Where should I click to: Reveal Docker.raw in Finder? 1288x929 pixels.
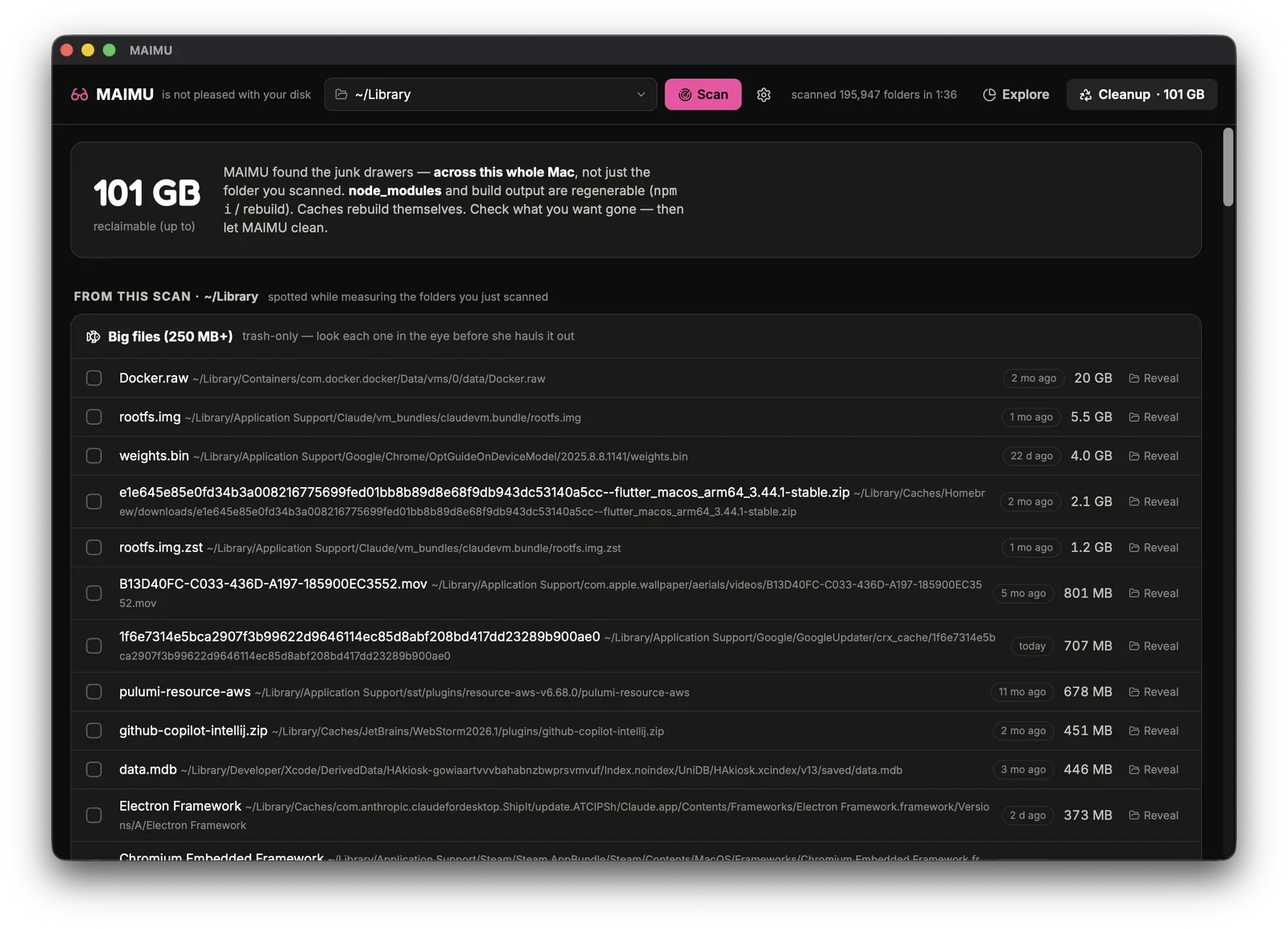click(x=1154, y=378)
